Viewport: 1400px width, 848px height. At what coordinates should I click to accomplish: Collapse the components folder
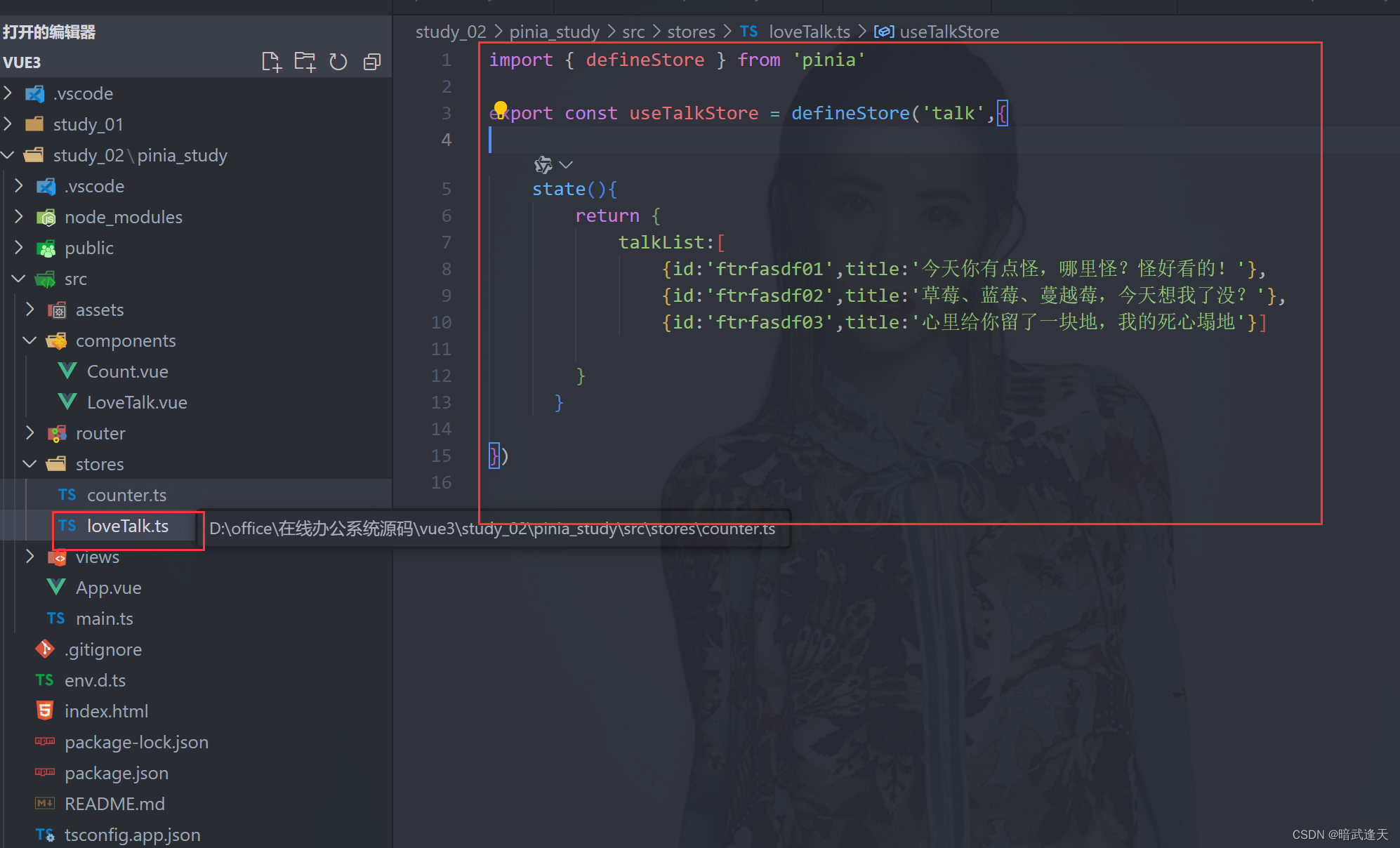click(30, 340)
